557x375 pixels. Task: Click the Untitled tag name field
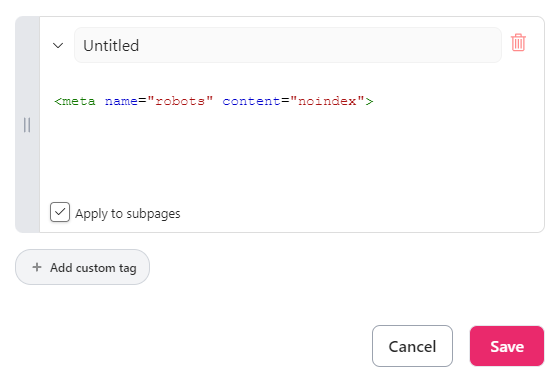pyautogui.click(x=288, y=45)
